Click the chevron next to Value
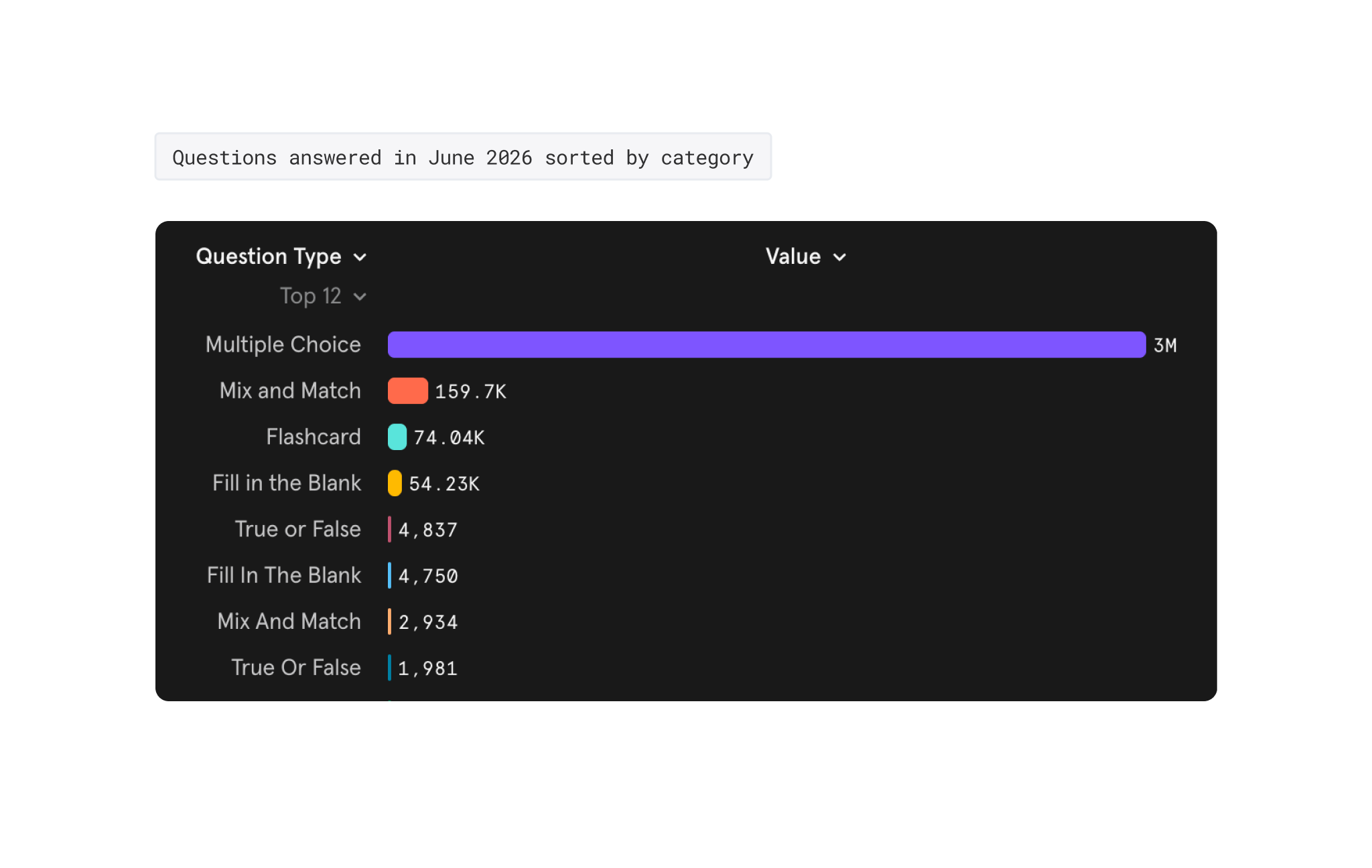 [x=839, y=257]
